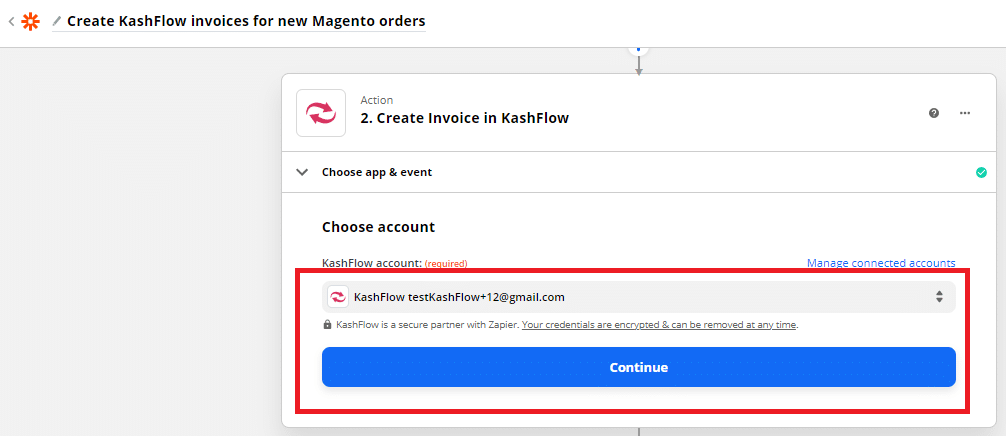This screenshot has height=436, width=1006.
Task: Click the small KashFlow icon in account field
Action: (338, 296)
